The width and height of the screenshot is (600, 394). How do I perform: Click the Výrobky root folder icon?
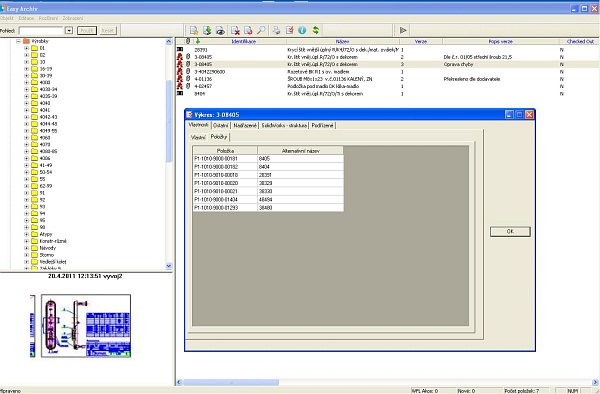click(26, 41)
